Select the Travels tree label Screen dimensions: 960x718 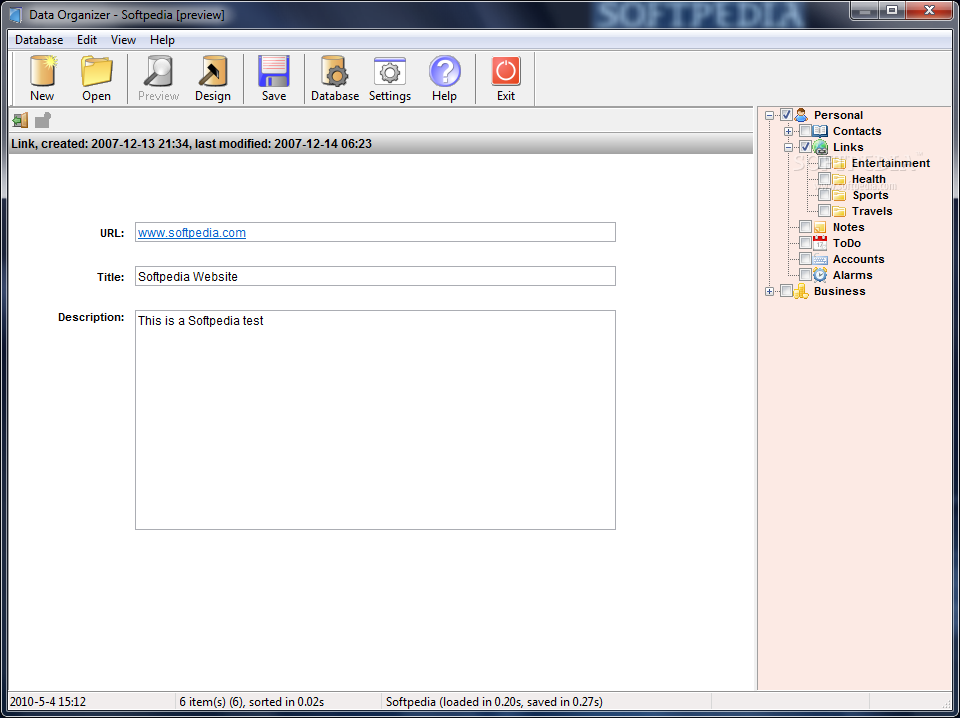(x=872, y=211)
